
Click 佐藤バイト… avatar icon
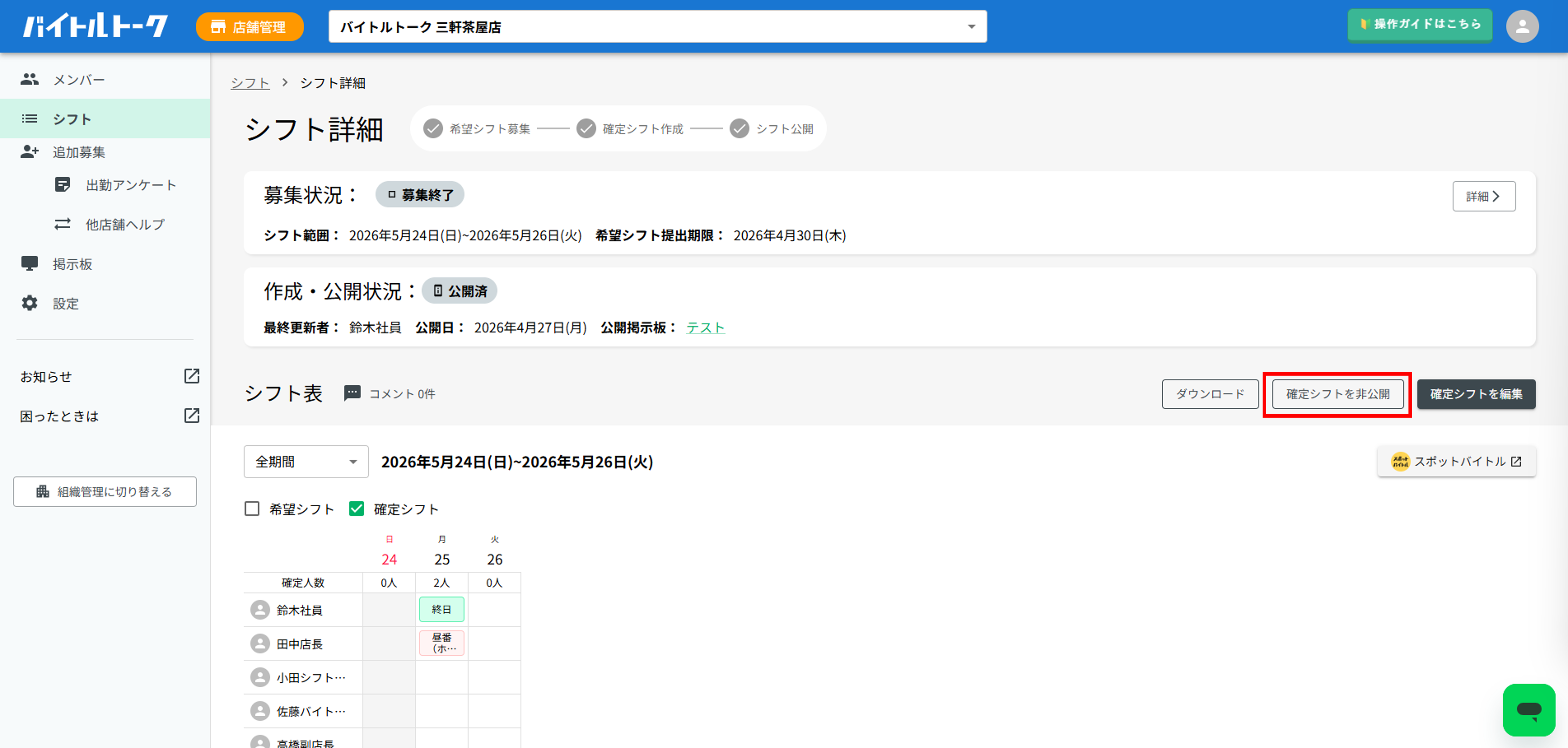click(x=260, y=711)
